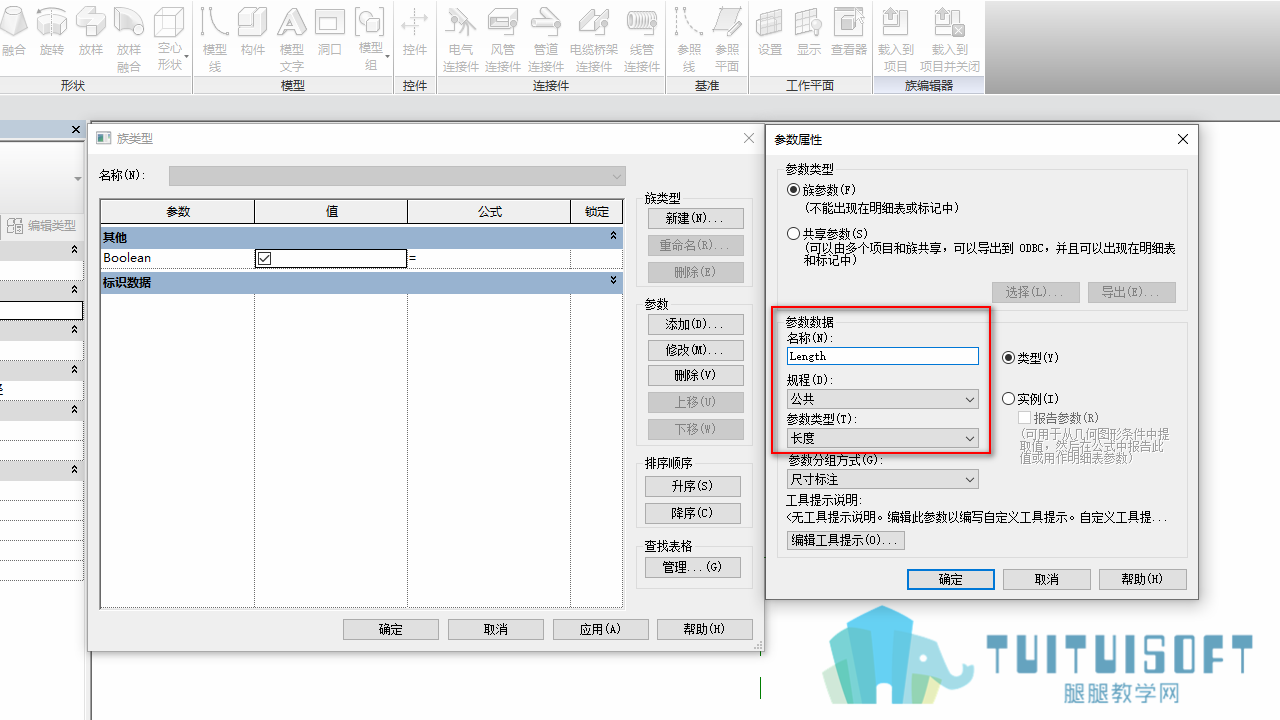Image resolution: width=1280 pixels, height=720 pixels.
Task: Select the 构件 (Component) tool
Action: (x=253, y=31)
